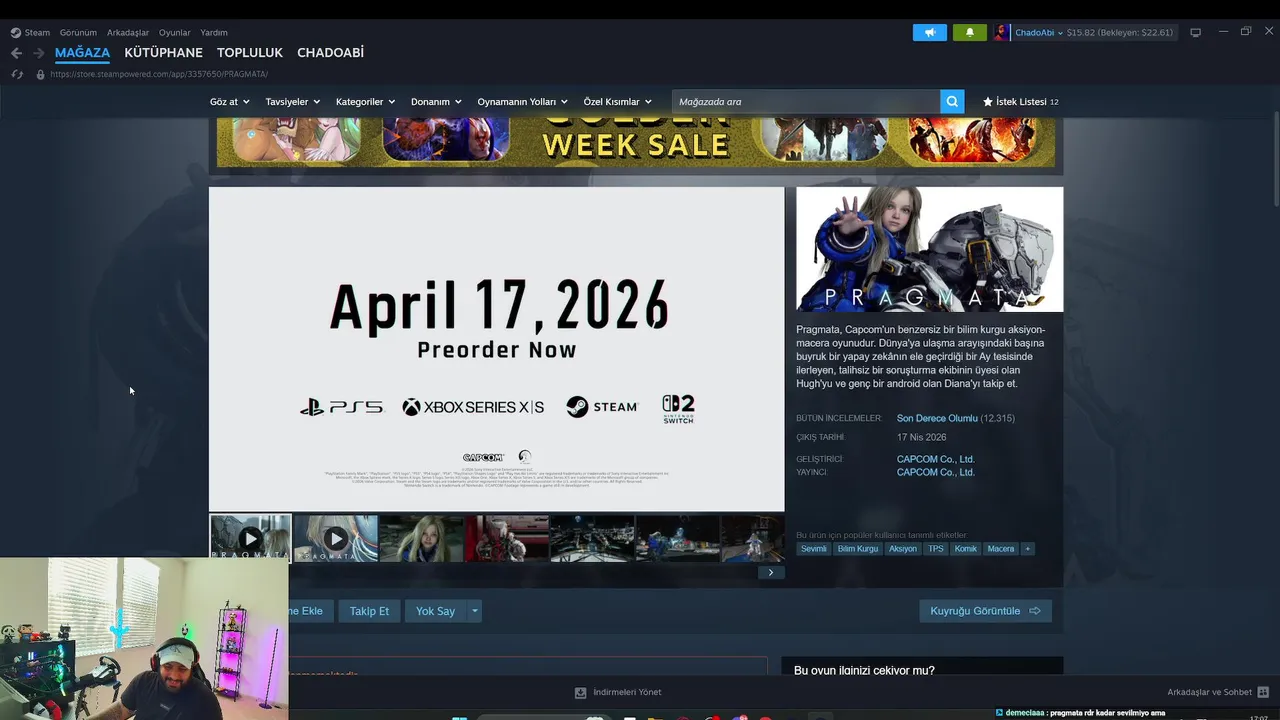Play the first Pragmata trailer thumbnail

click(250, 539)
